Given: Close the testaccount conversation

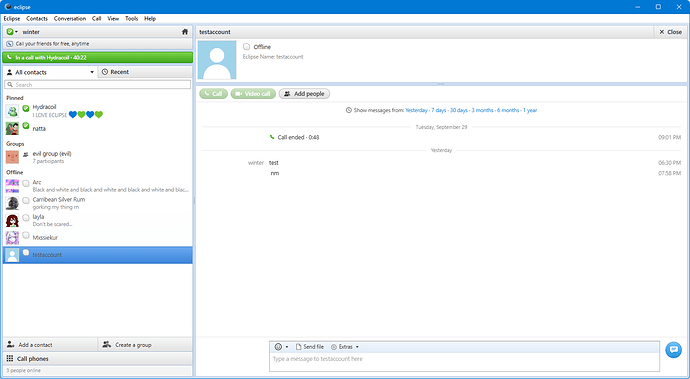Looking at the screenshot, I should [x=670, y=32].
